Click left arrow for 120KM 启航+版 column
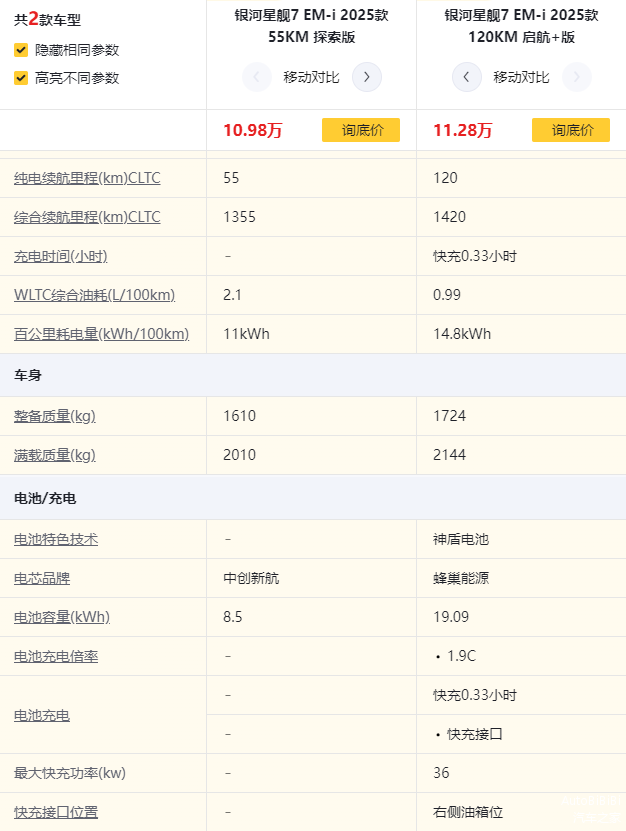This screenshot has height=831, width=626. pyautogui.click(x=467, y=77)
